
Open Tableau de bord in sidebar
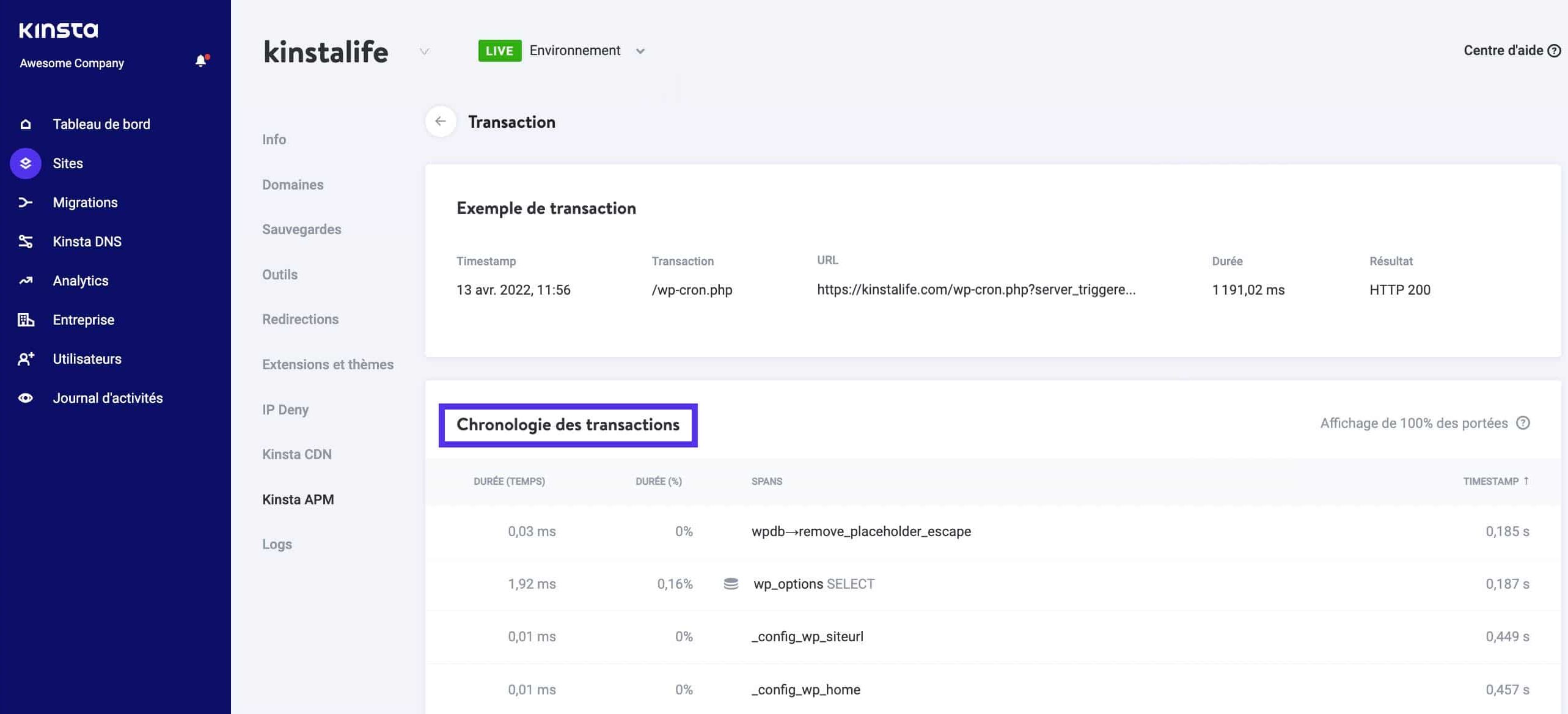click(x=101, y=124)
